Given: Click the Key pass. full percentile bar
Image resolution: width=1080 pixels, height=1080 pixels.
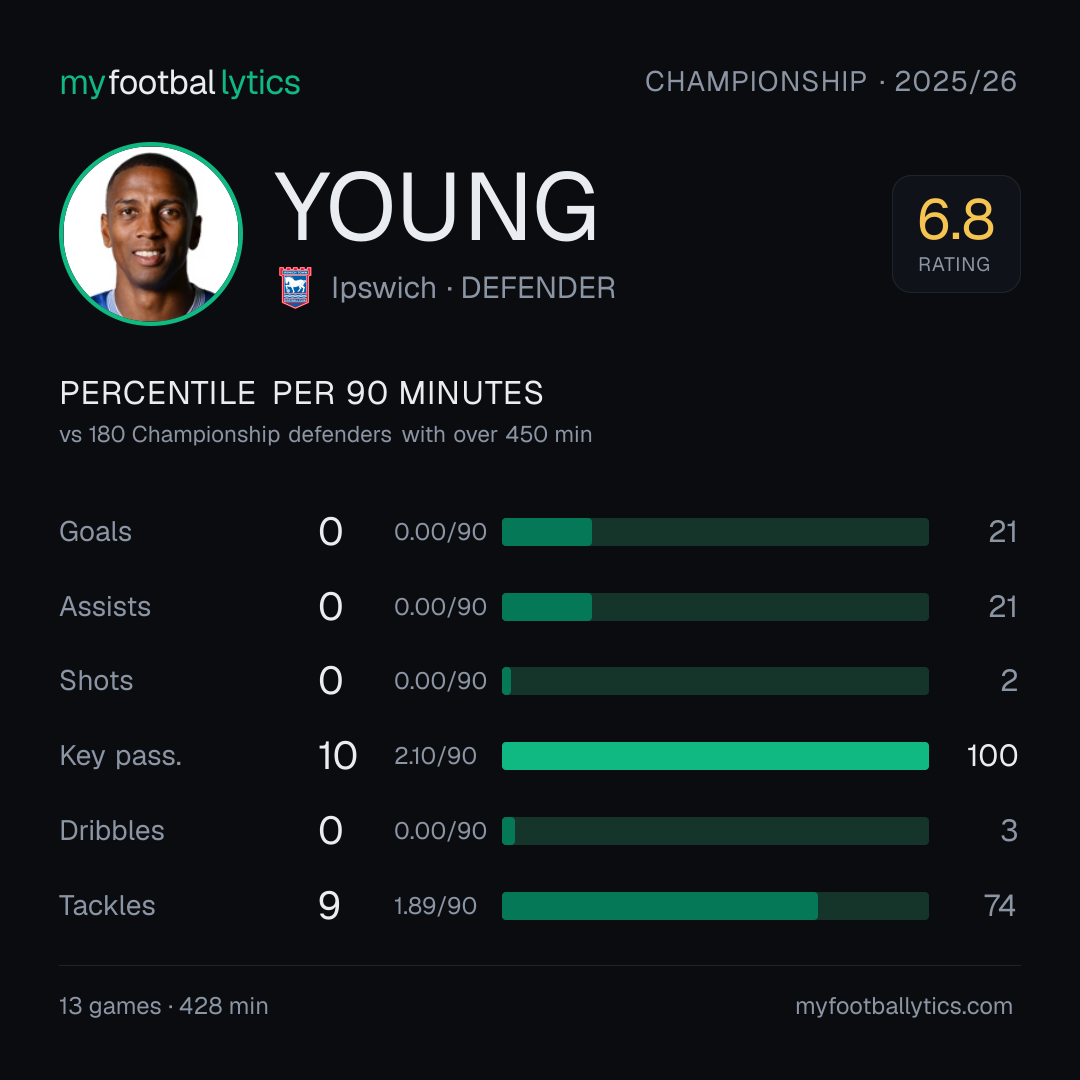Looking at the screenshot, I should 715,756.
